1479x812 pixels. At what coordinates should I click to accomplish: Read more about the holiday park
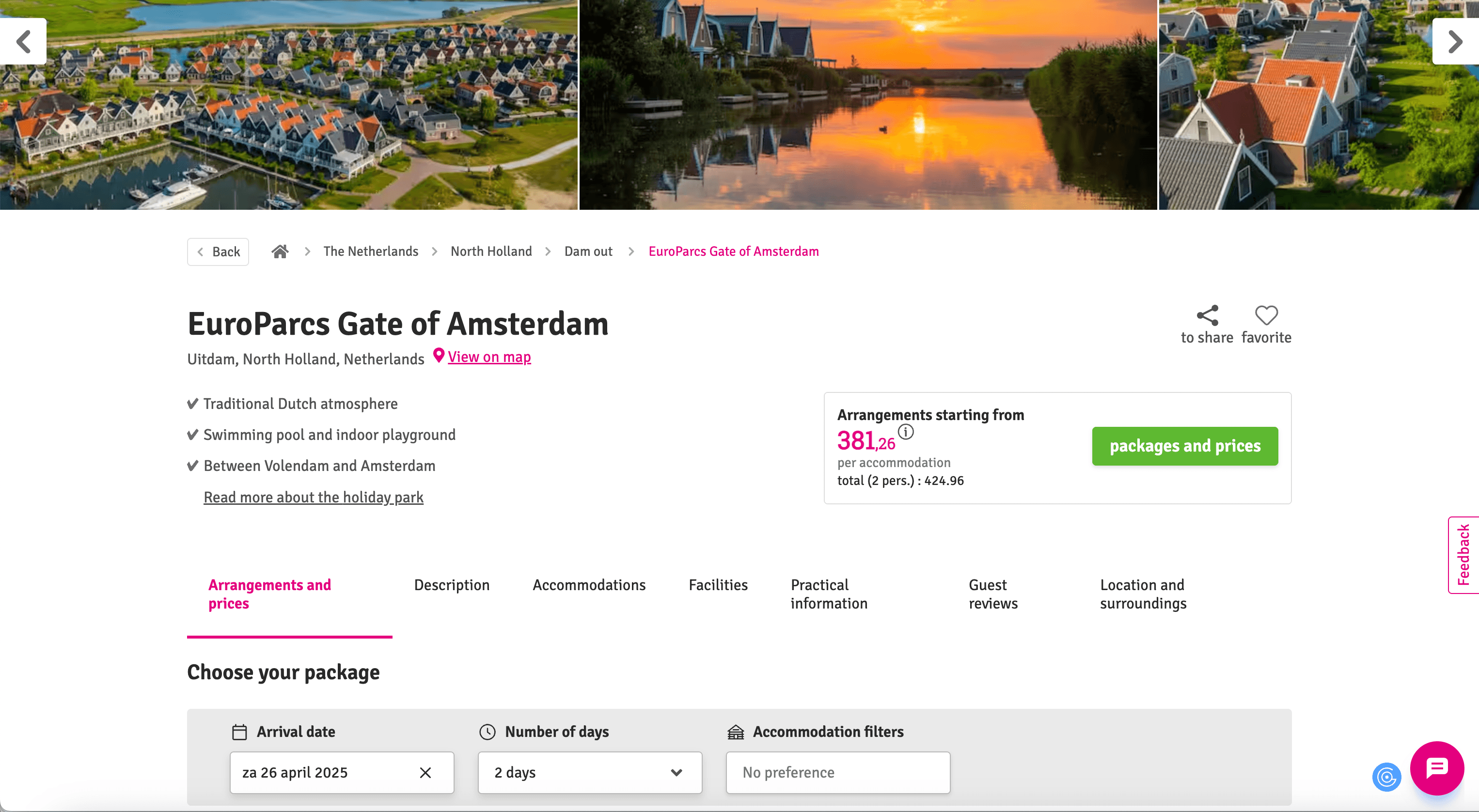tap(314, 497)
